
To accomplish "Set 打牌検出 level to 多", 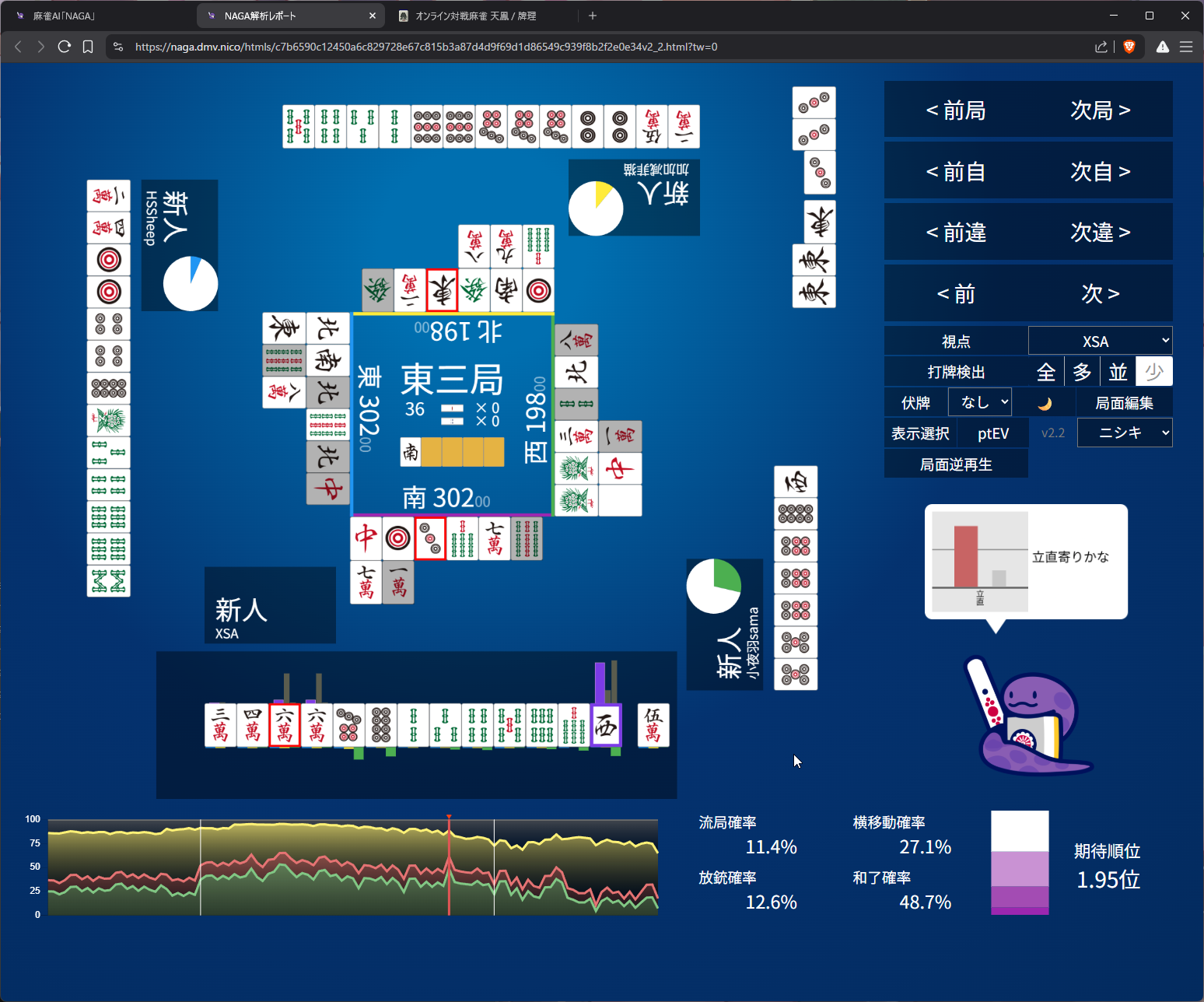I will click(1082, 372).
